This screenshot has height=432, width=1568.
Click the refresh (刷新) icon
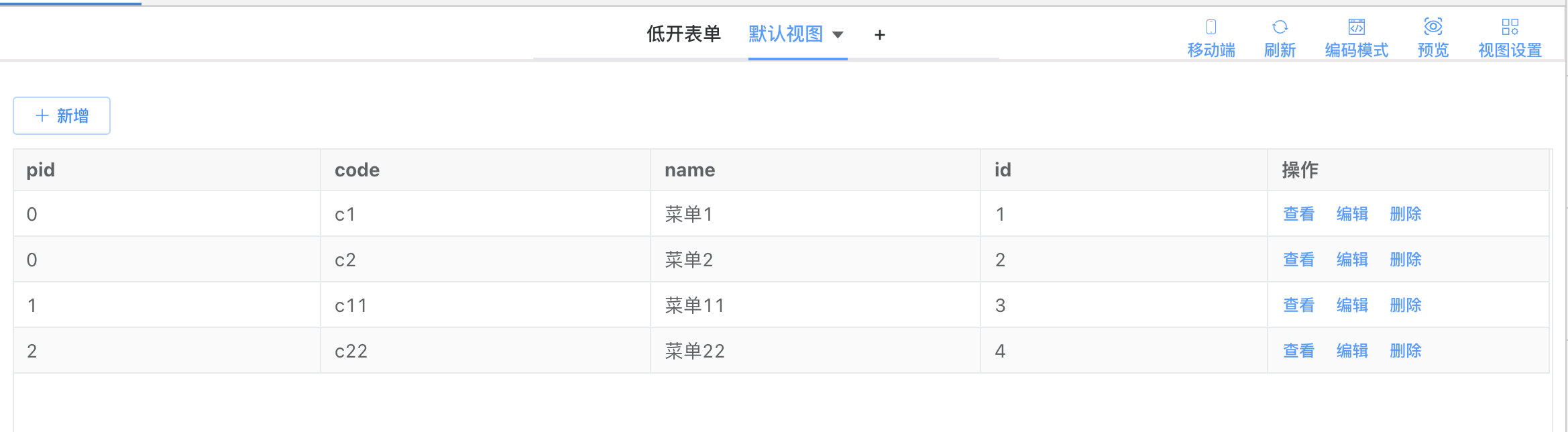tap(1280, 28)
